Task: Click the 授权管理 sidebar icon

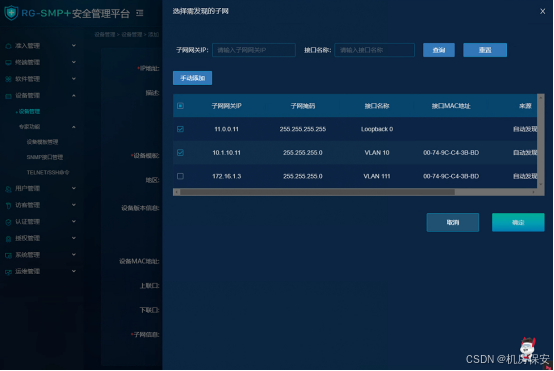Action: click(x=8, y=239)
